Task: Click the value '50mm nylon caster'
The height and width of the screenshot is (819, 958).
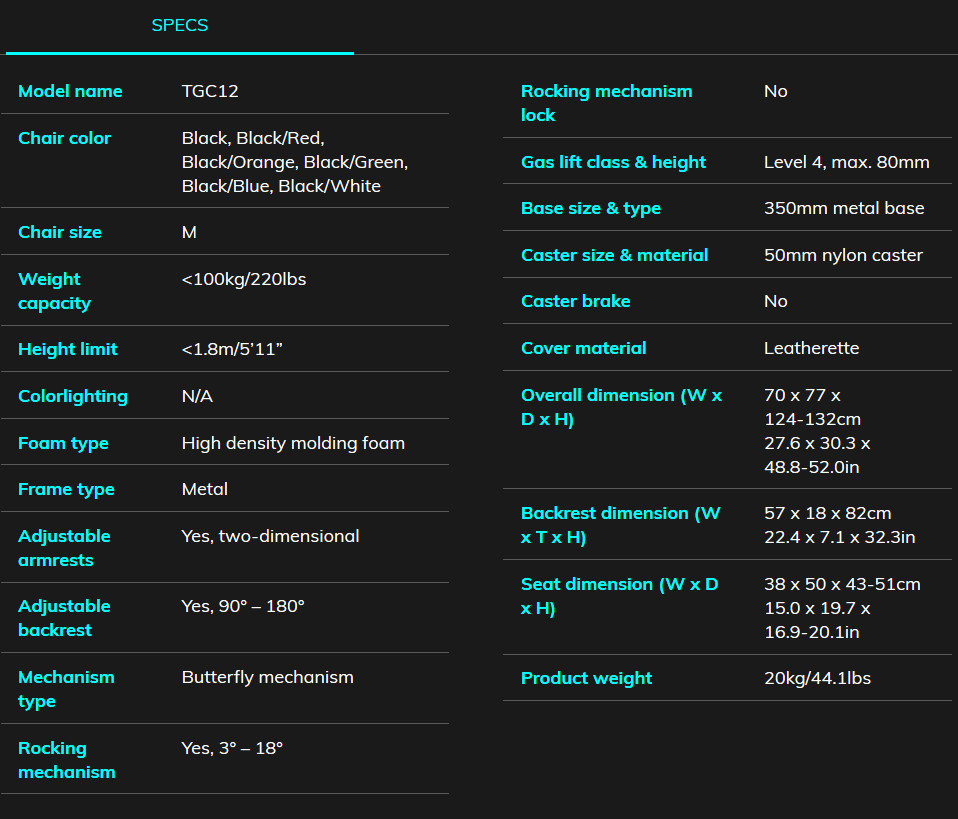Action: 844,255
